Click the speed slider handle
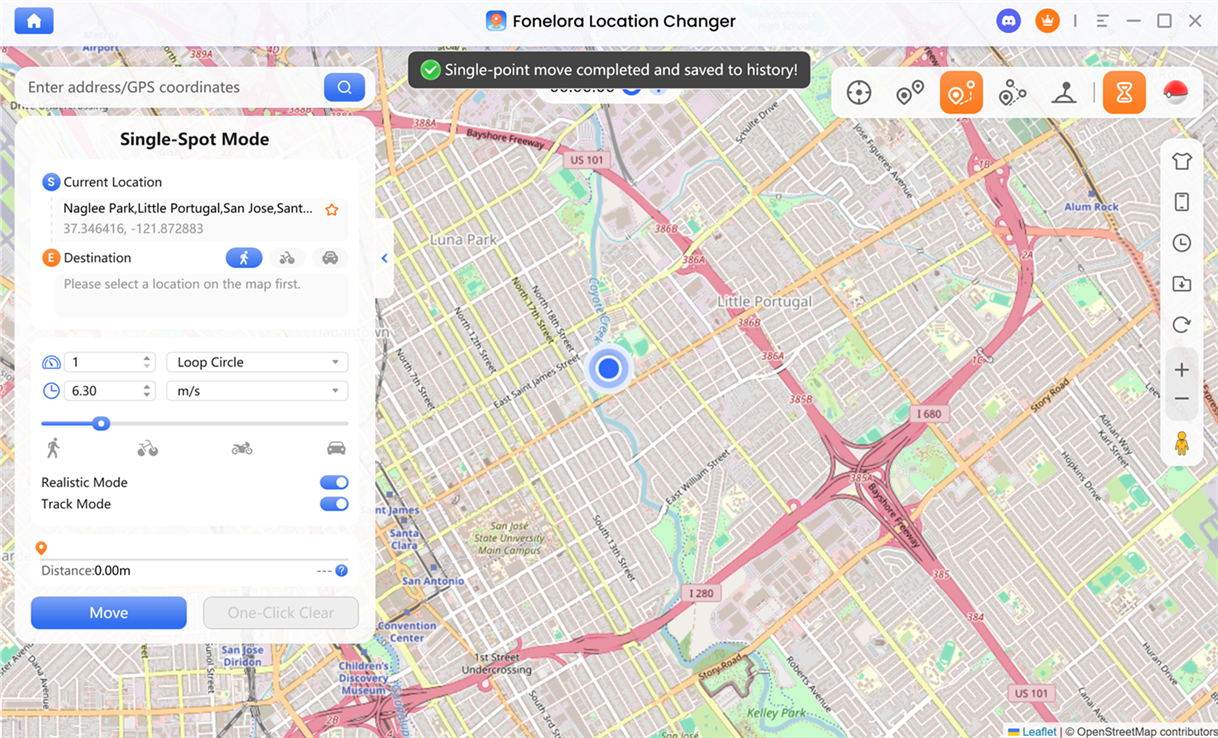 pos(101,423)
